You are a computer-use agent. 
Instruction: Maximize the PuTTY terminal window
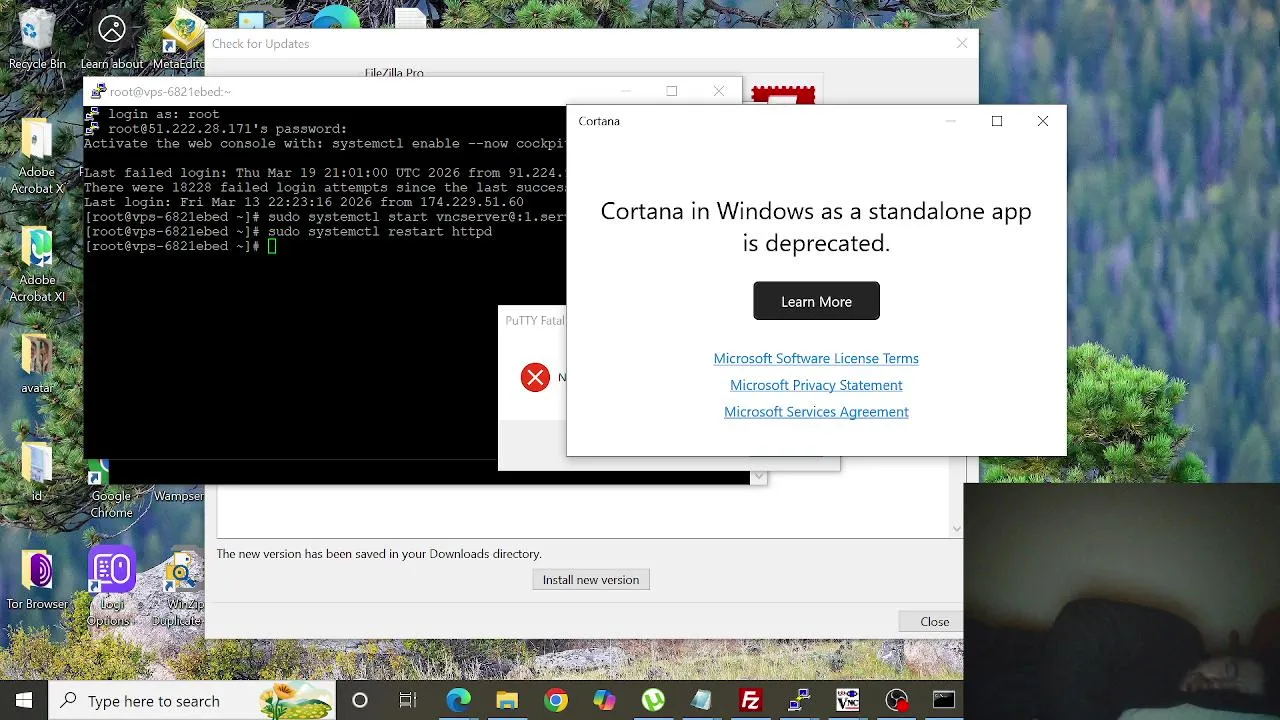[672, 91]
